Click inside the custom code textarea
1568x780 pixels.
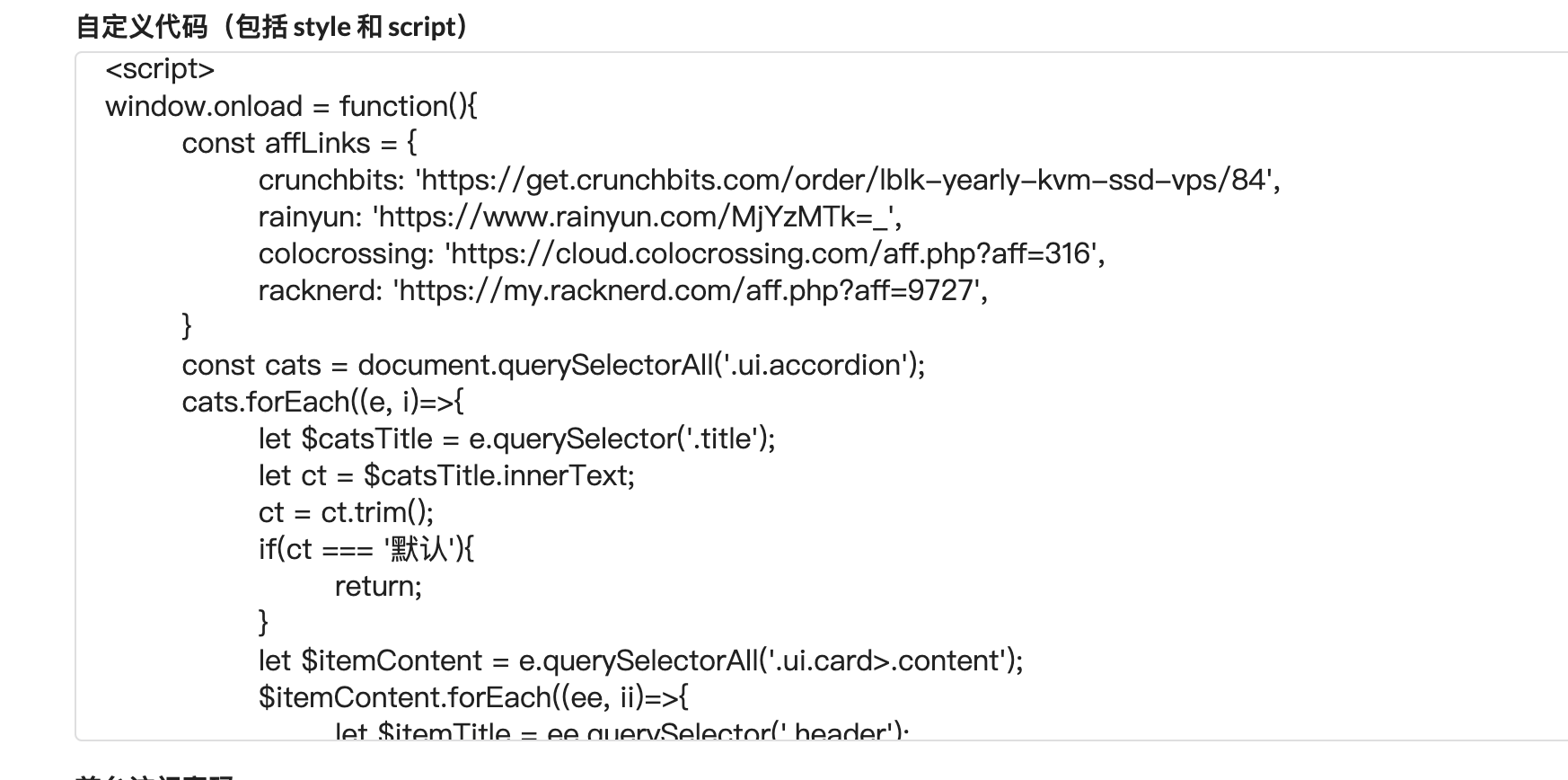tap(822, 396)
